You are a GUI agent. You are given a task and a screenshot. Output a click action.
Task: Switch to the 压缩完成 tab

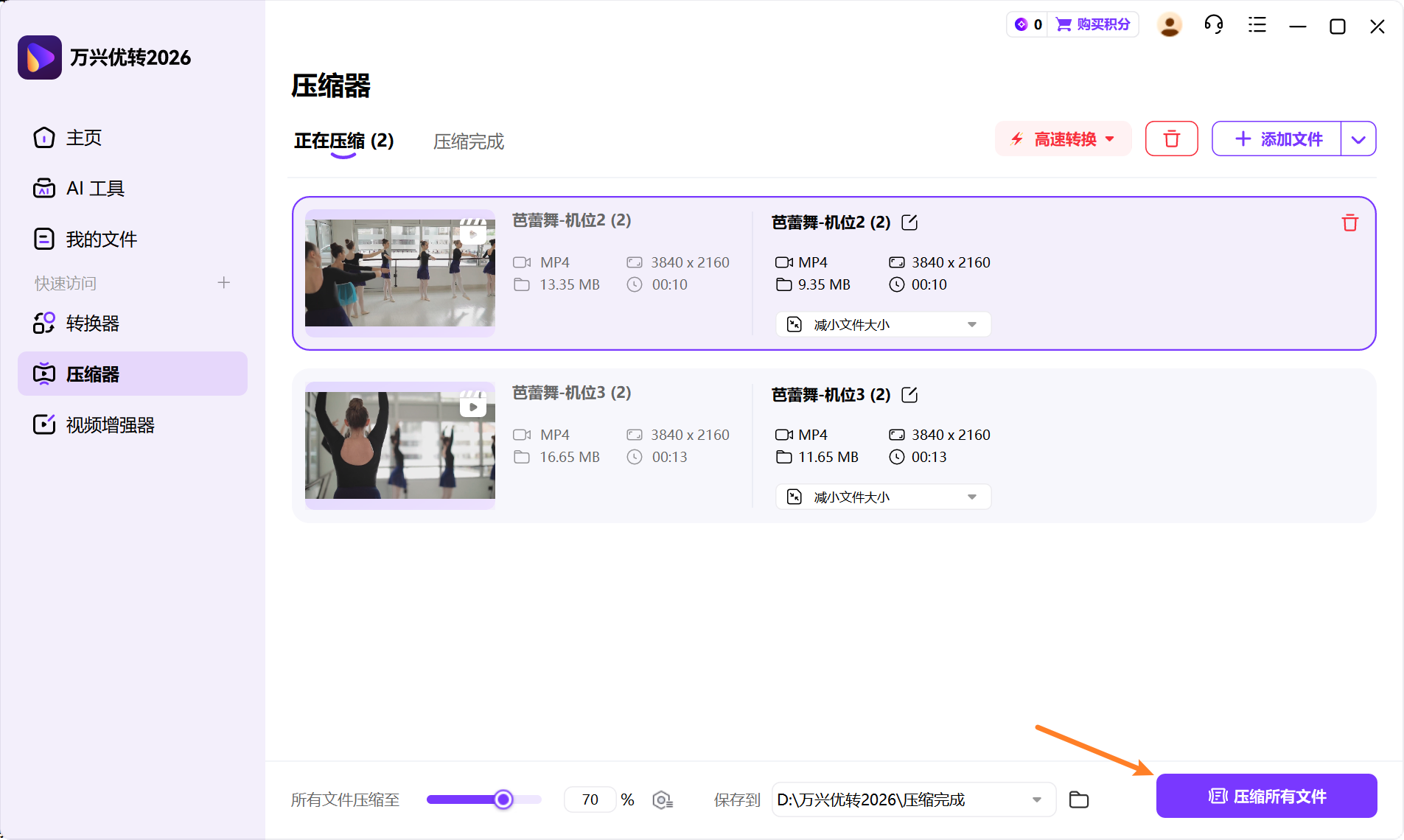[467, 141]
